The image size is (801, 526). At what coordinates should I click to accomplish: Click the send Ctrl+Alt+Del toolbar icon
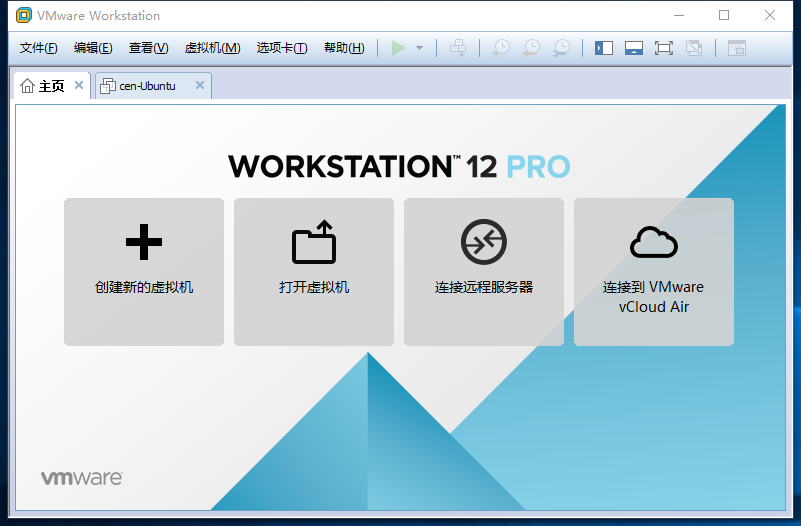pyautogui.click(x=458, y=48)
